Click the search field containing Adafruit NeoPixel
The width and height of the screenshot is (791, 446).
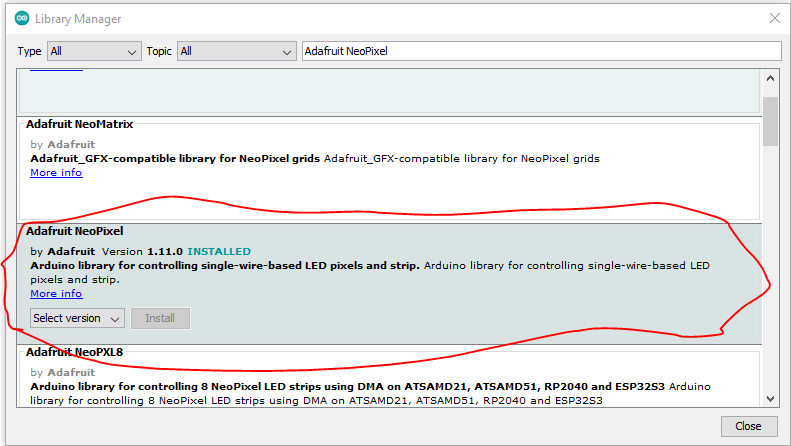coord(540,51)
